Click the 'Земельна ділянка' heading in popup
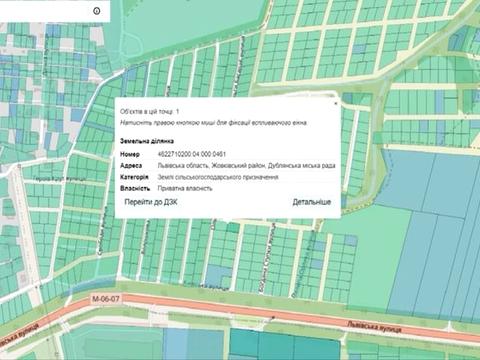The image size is (480, 360). [x=147, y=141]
